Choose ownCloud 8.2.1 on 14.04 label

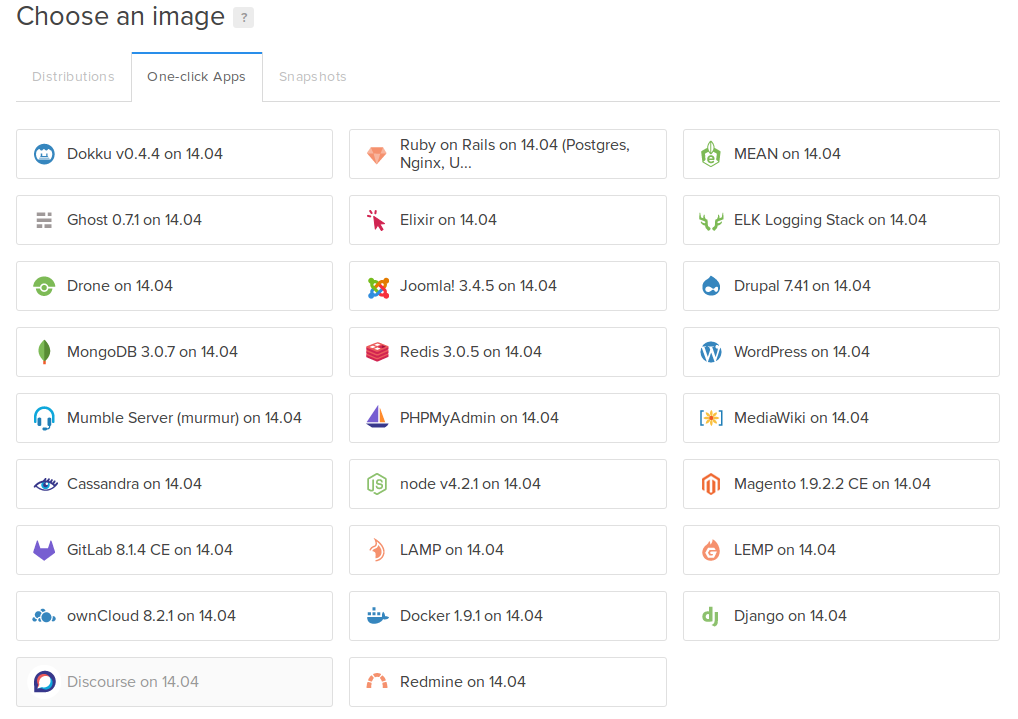pyautogui.click(x=151, y=616)
